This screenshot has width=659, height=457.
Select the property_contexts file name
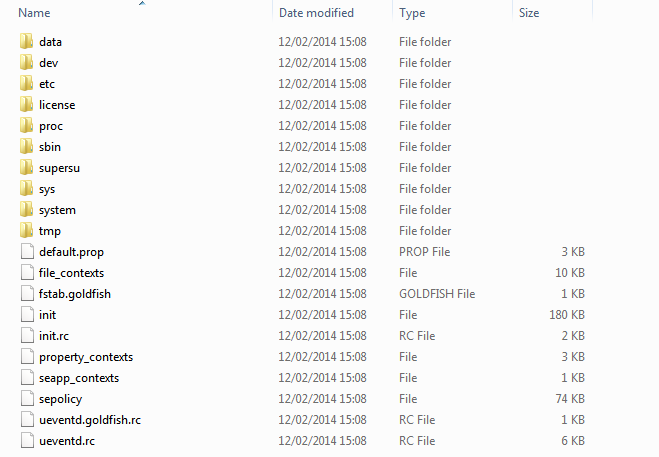[x=86, y=357]
